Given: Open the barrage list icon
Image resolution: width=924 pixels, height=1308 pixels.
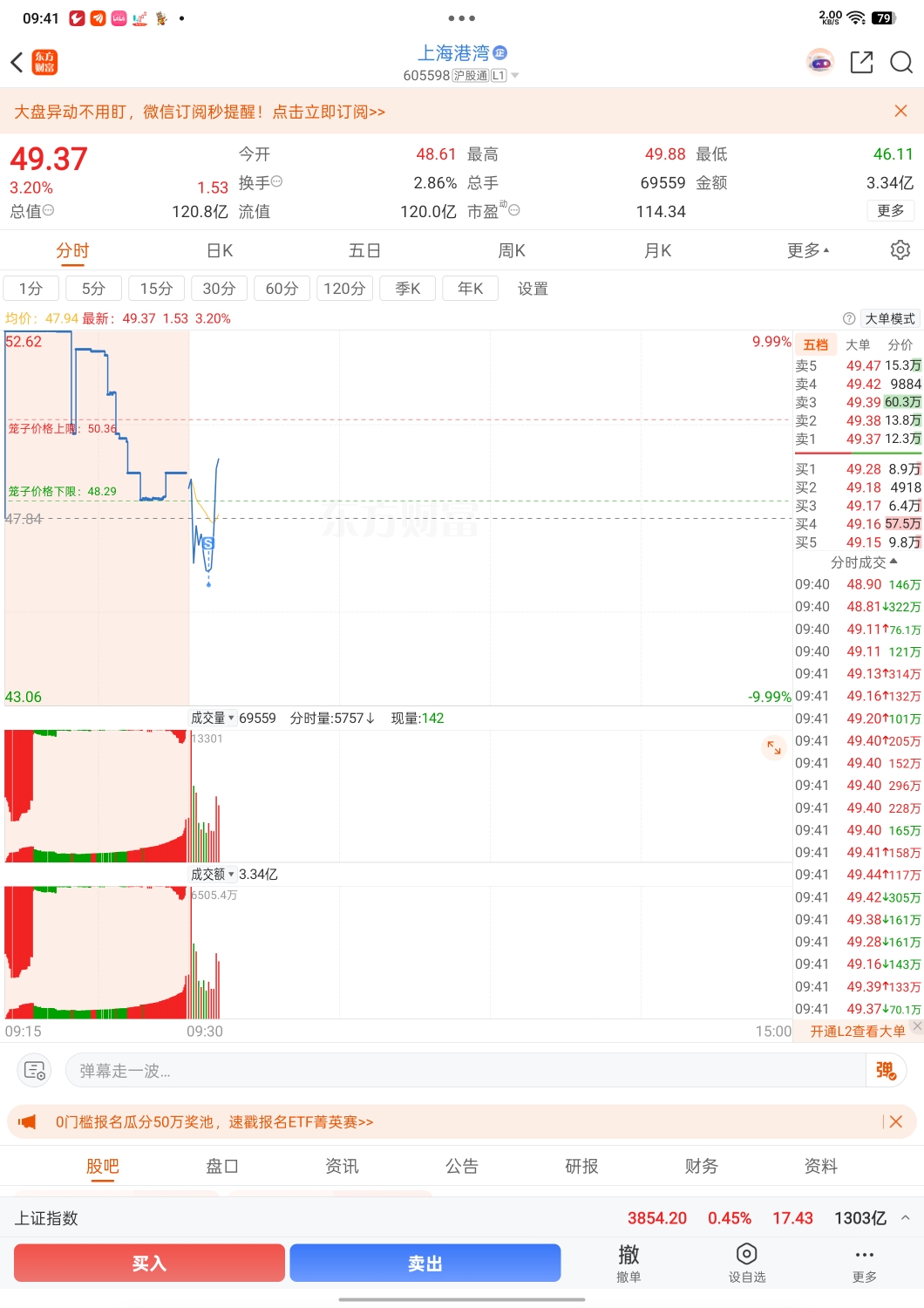Looking at the screenshot, I should pos(35,1070).
